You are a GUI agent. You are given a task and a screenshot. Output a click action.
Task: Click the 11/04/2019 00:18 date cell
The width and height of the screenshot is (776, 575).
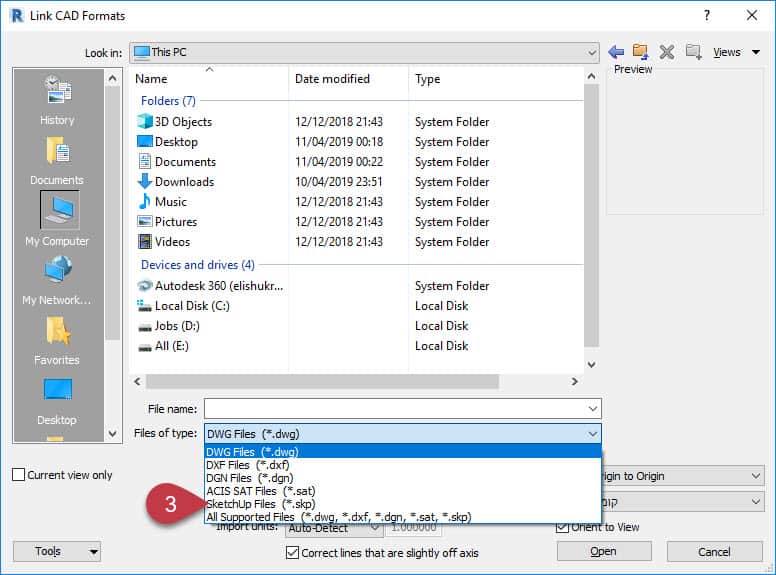click(339, 142)
